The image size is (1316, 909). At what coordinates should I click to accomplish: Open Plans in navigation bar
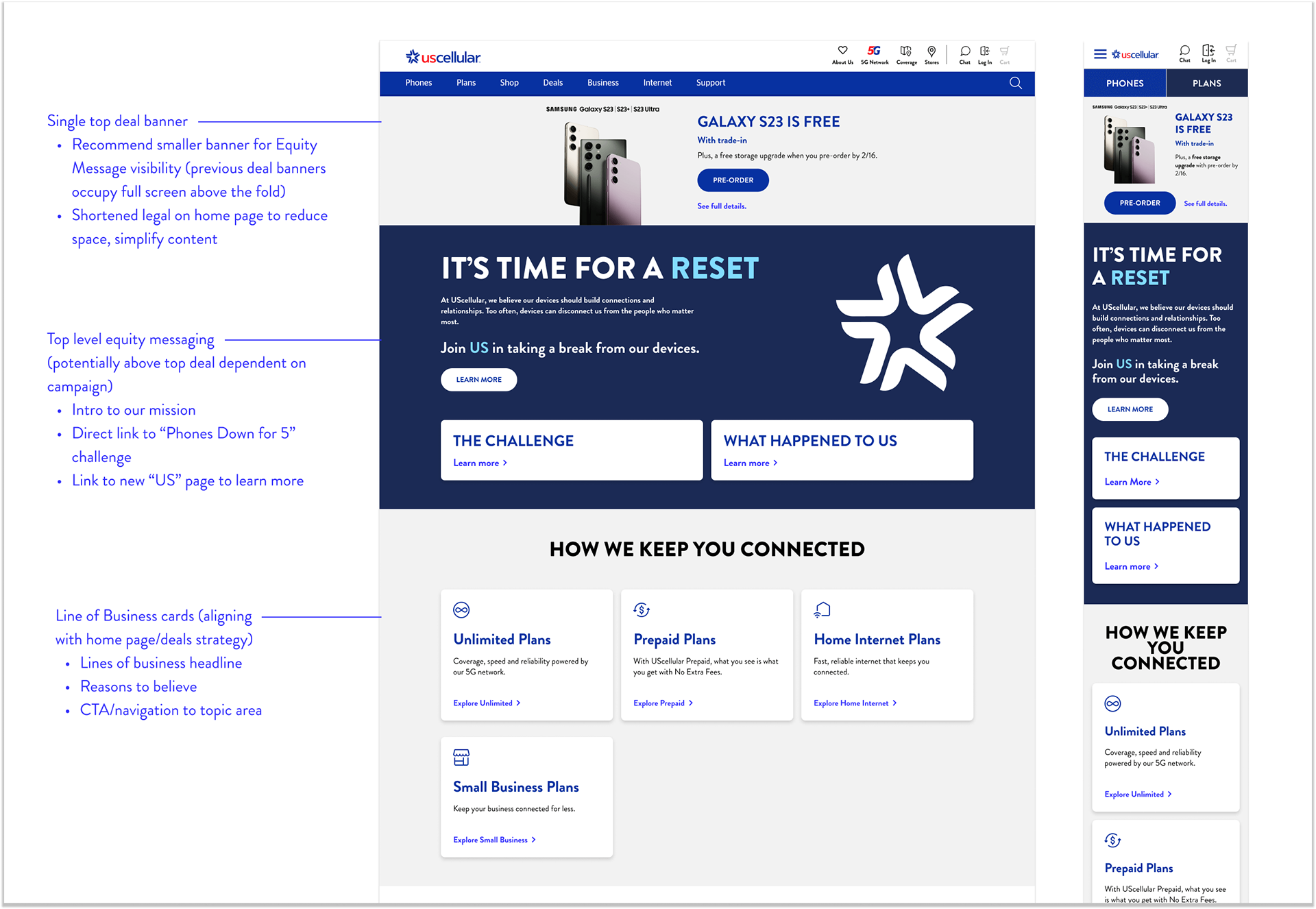(466, 83)
